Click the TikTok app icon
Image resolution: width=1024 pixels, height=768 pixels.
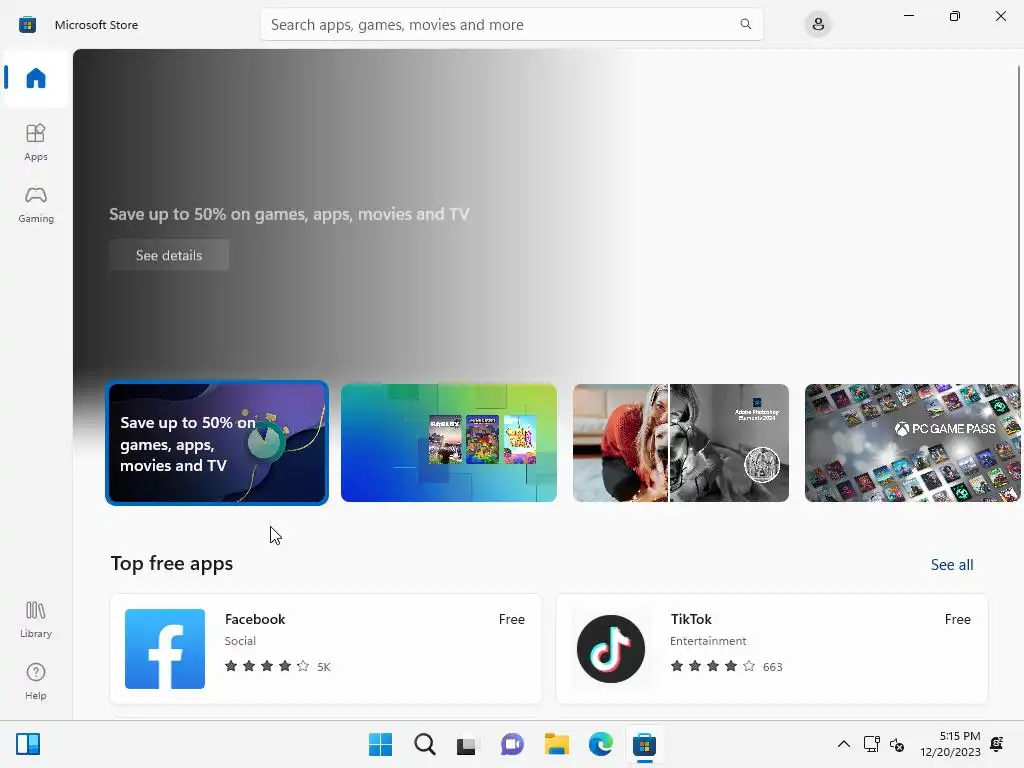pyautogui.click(x=611, y=648)
